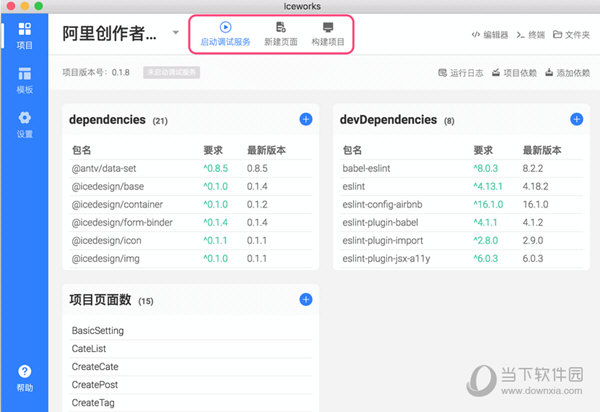The width and height of the screenshot is (600, 412).
Task: Open the 设置 settings gear
Action: tap(24, 125)
